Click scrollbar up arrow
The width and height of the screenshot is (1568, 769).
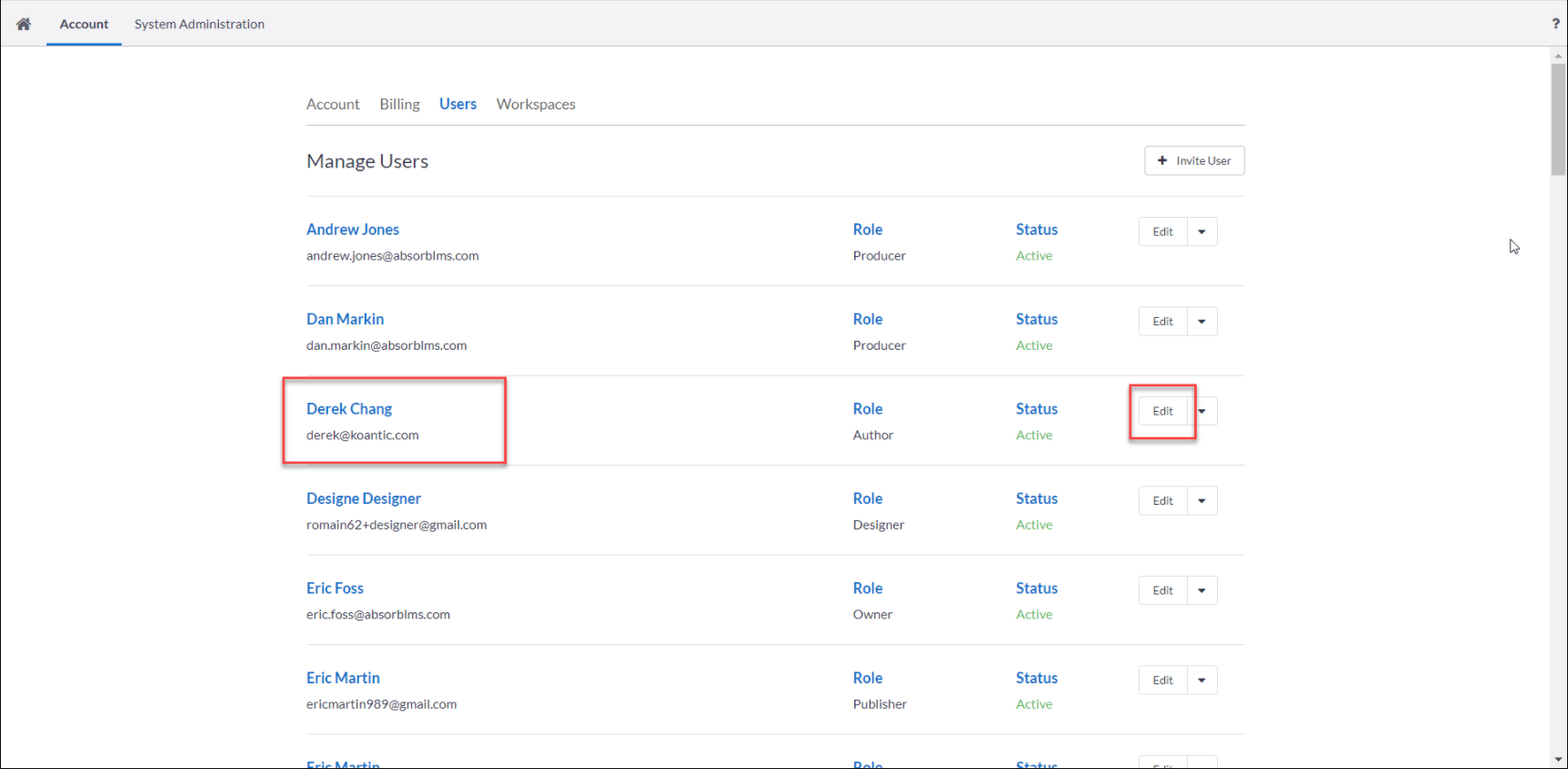tap(1558, 55)
